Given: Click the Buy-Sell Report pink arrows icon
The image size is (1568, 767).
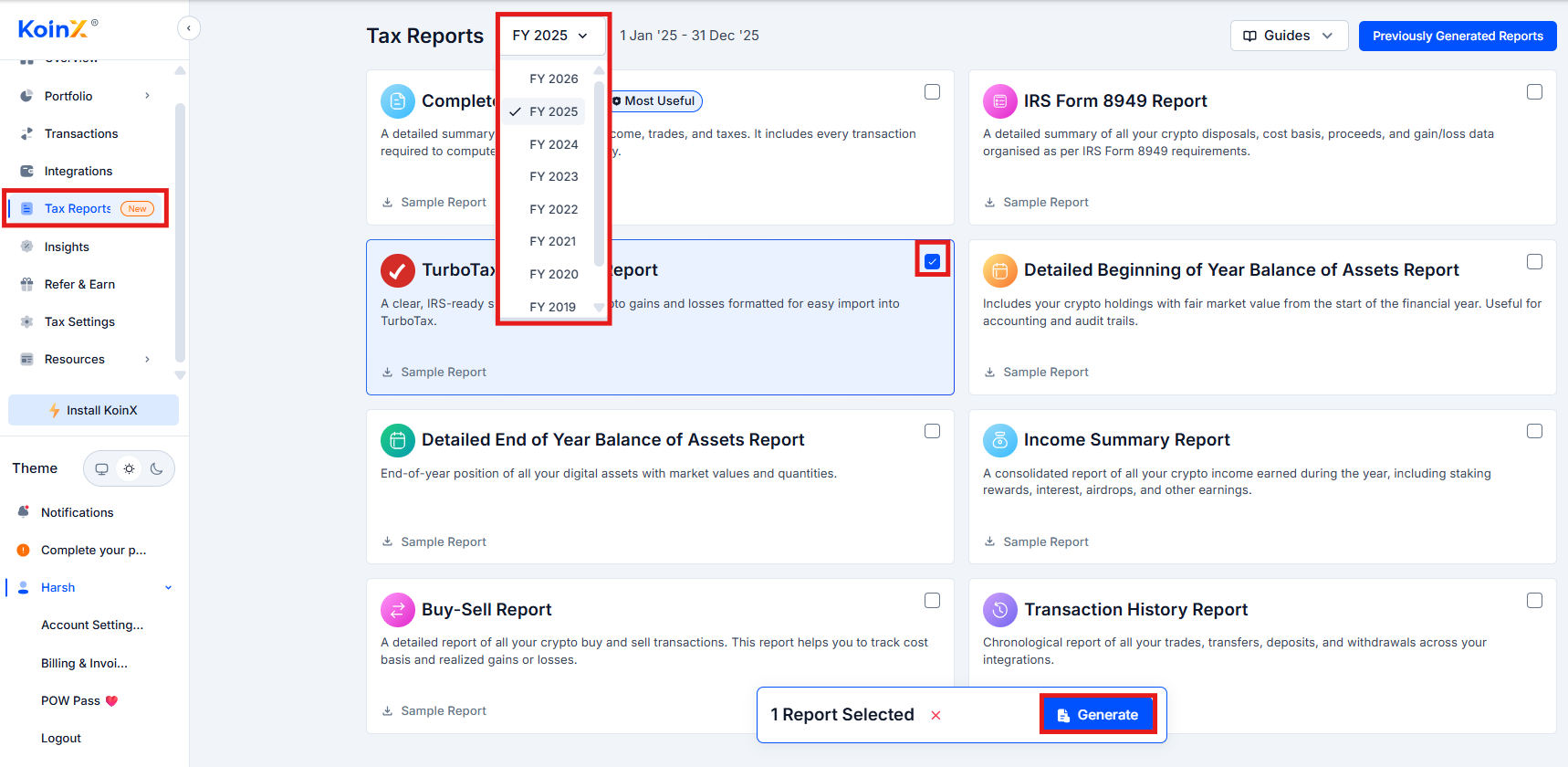Looking at the screenshot, I should (x=397, y=610).
